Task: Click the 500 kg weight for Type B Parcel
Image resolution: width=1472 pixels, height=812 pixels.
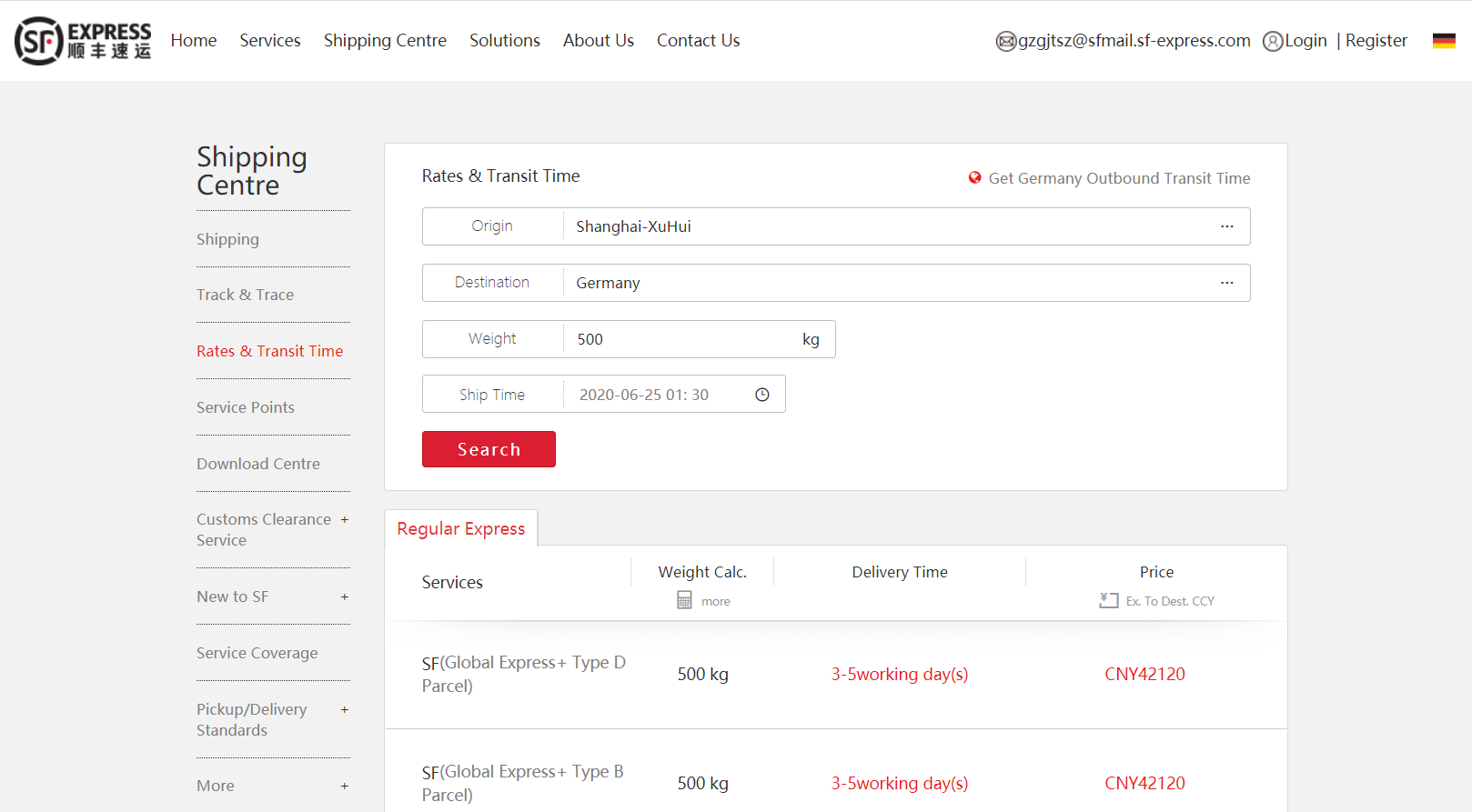Action: pyautogui.click(x=703, y=783)
